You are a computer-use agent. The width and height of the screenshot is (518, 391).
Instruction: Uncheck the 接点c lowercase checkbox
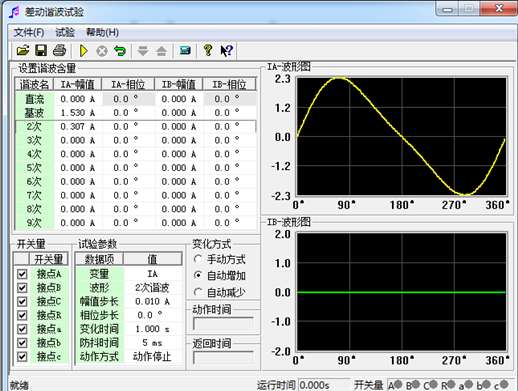pos(22,356)
